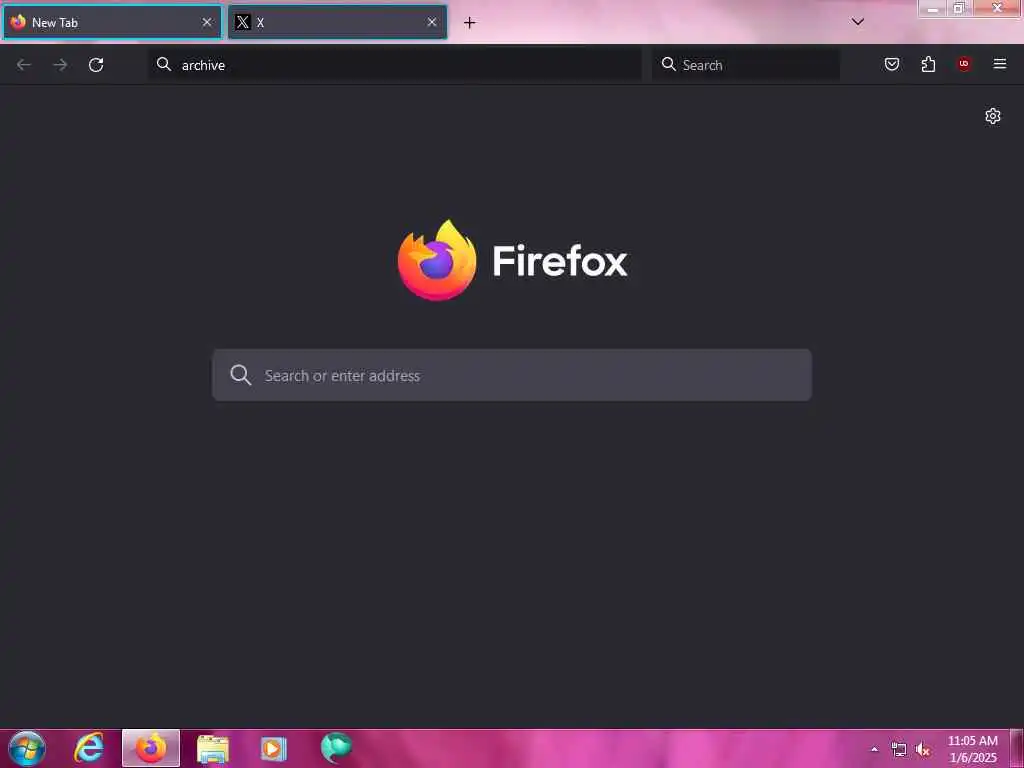
Task: Close the X tab
Action: coord(432,22)
